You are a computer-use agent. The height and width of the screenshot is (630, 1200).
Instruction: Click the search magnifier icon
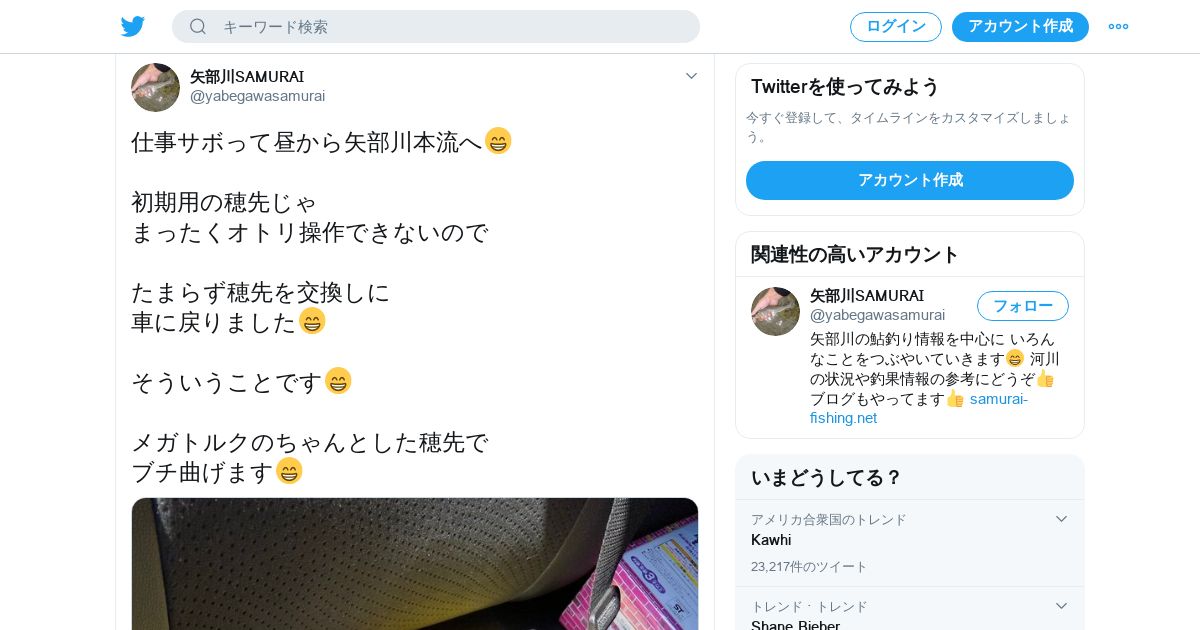pyautogui.click(x=198, y=27)
